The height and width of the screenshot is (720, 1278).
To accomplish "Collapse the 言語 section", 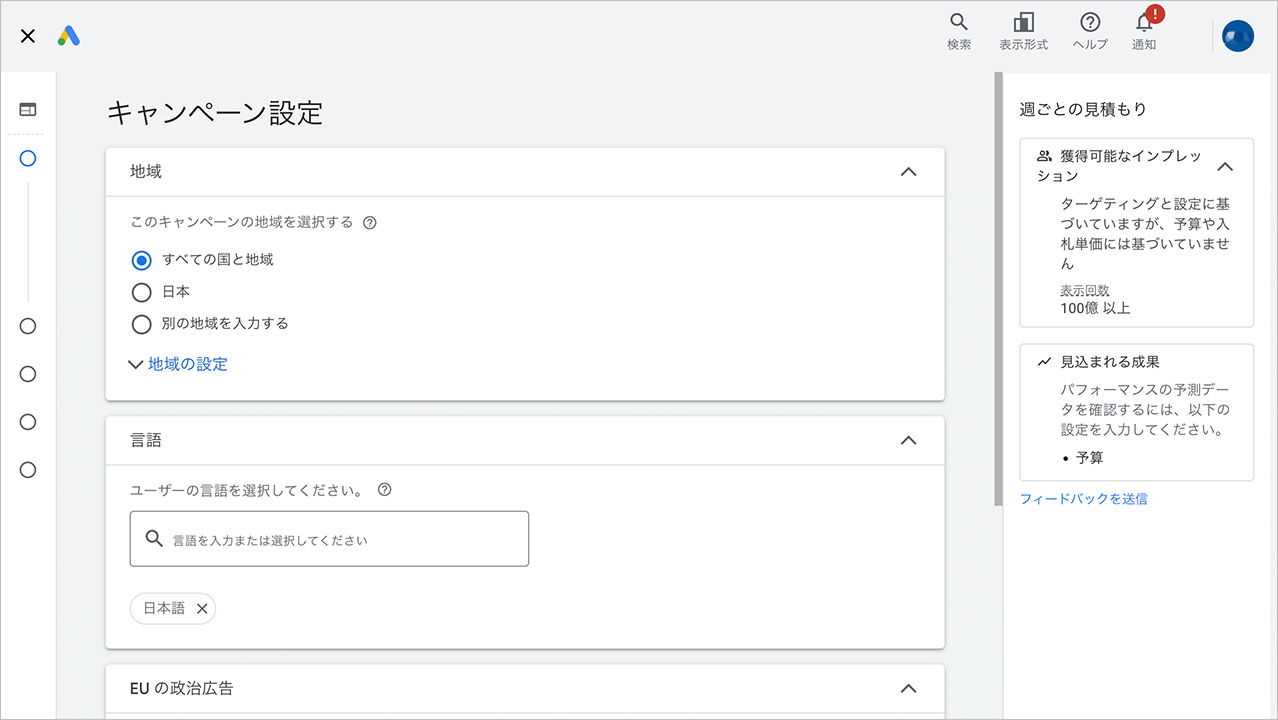I will pyautogui.click(x=908, y=440).
